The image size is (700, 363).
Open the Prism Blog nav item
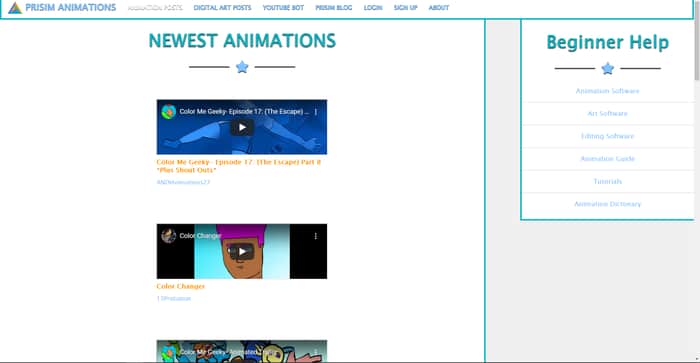tap(333, 8)
